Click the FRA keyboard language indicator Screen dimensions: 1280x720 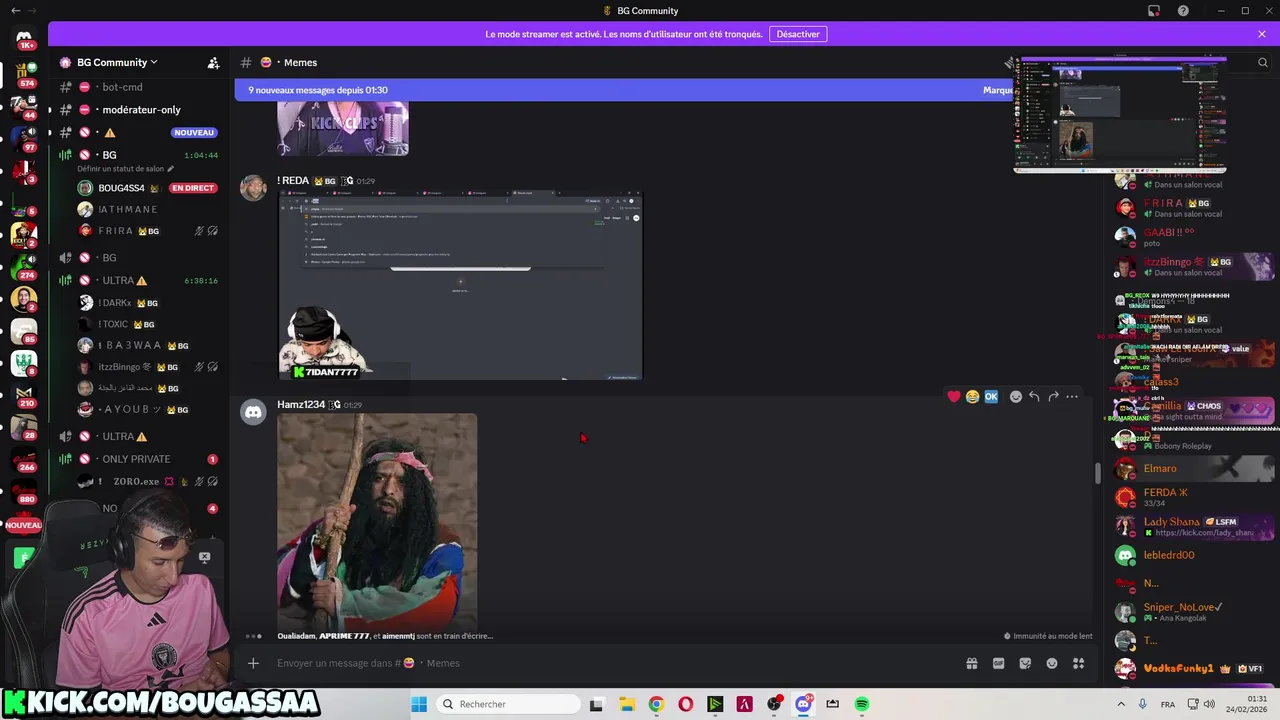pos(1168,704)
